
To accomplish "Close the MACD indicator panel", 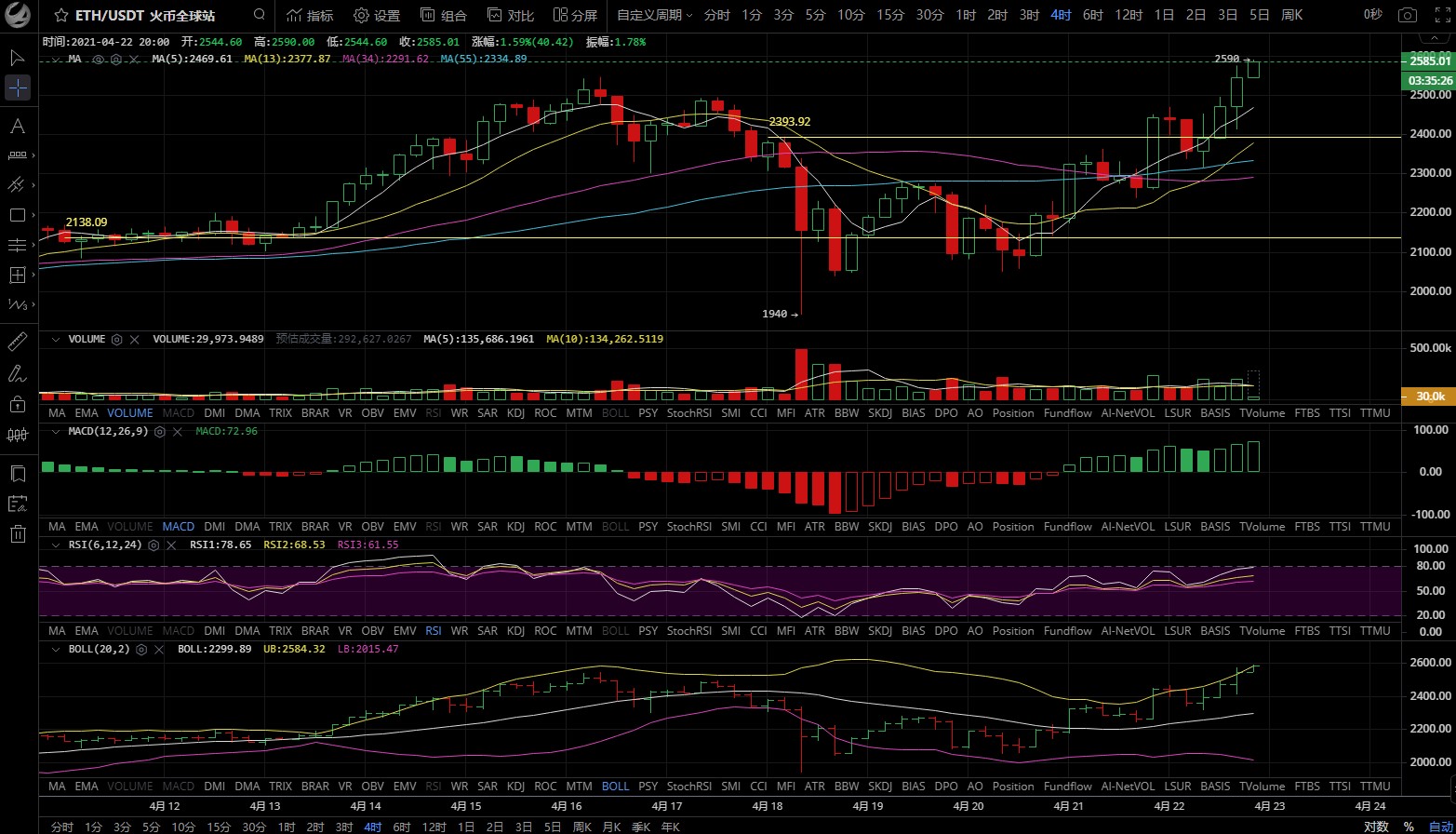I will coord(176,432).
